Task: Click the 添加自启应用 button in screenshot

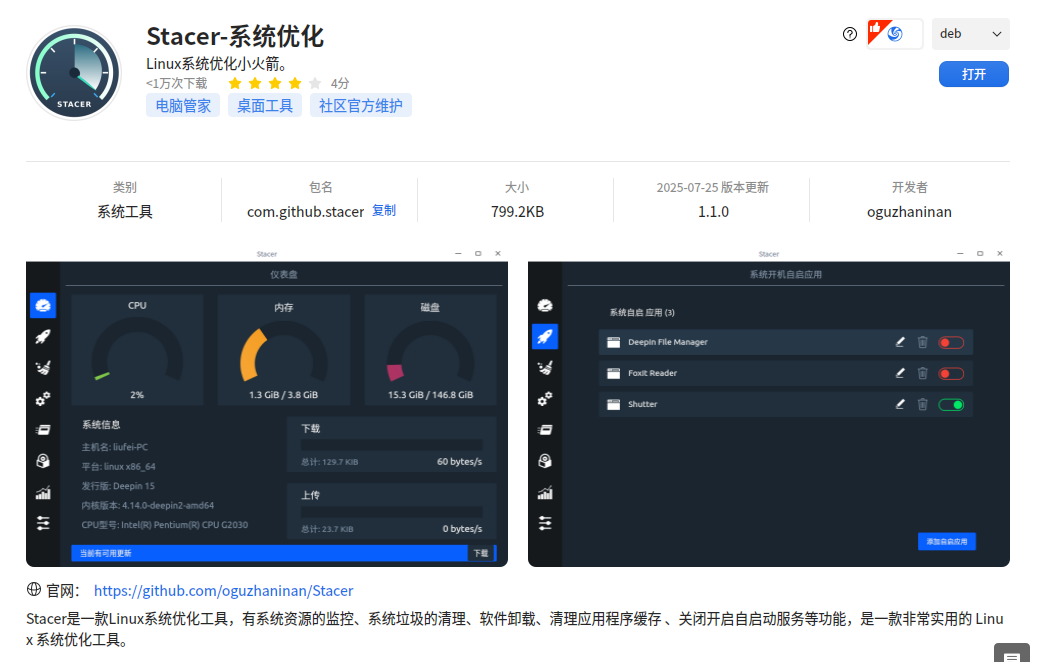Action: 947,542
